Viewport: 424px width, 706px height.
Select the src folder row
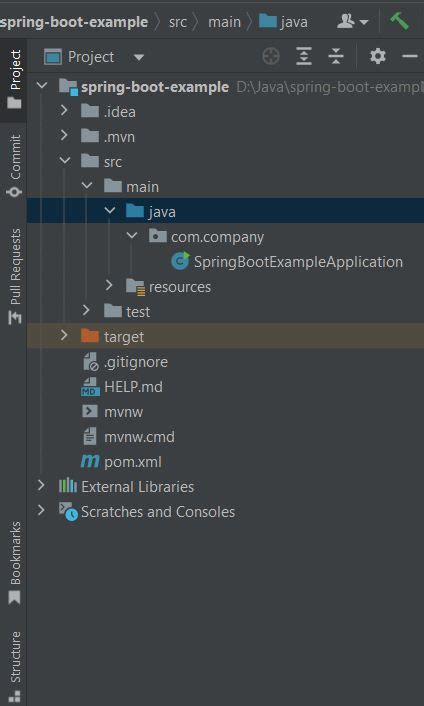[x=226, y=162]
